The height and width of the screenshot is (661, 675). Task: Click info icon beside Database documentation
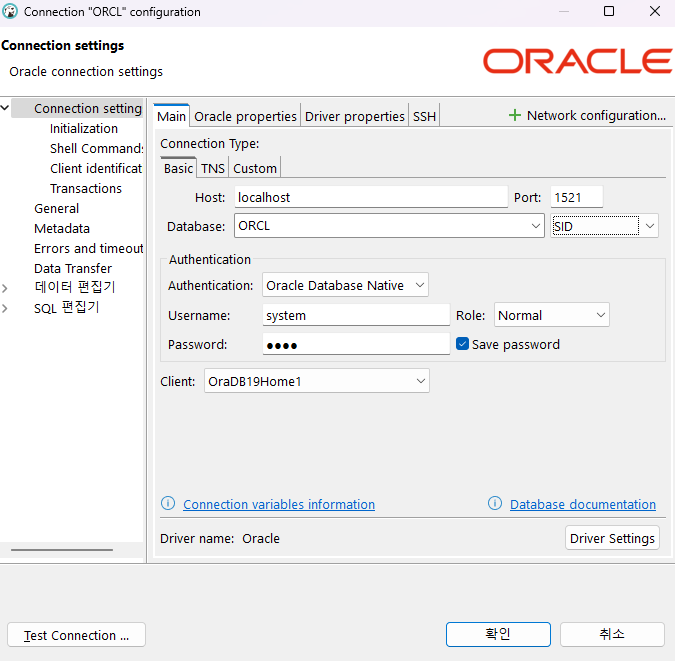tap(495, 503)
